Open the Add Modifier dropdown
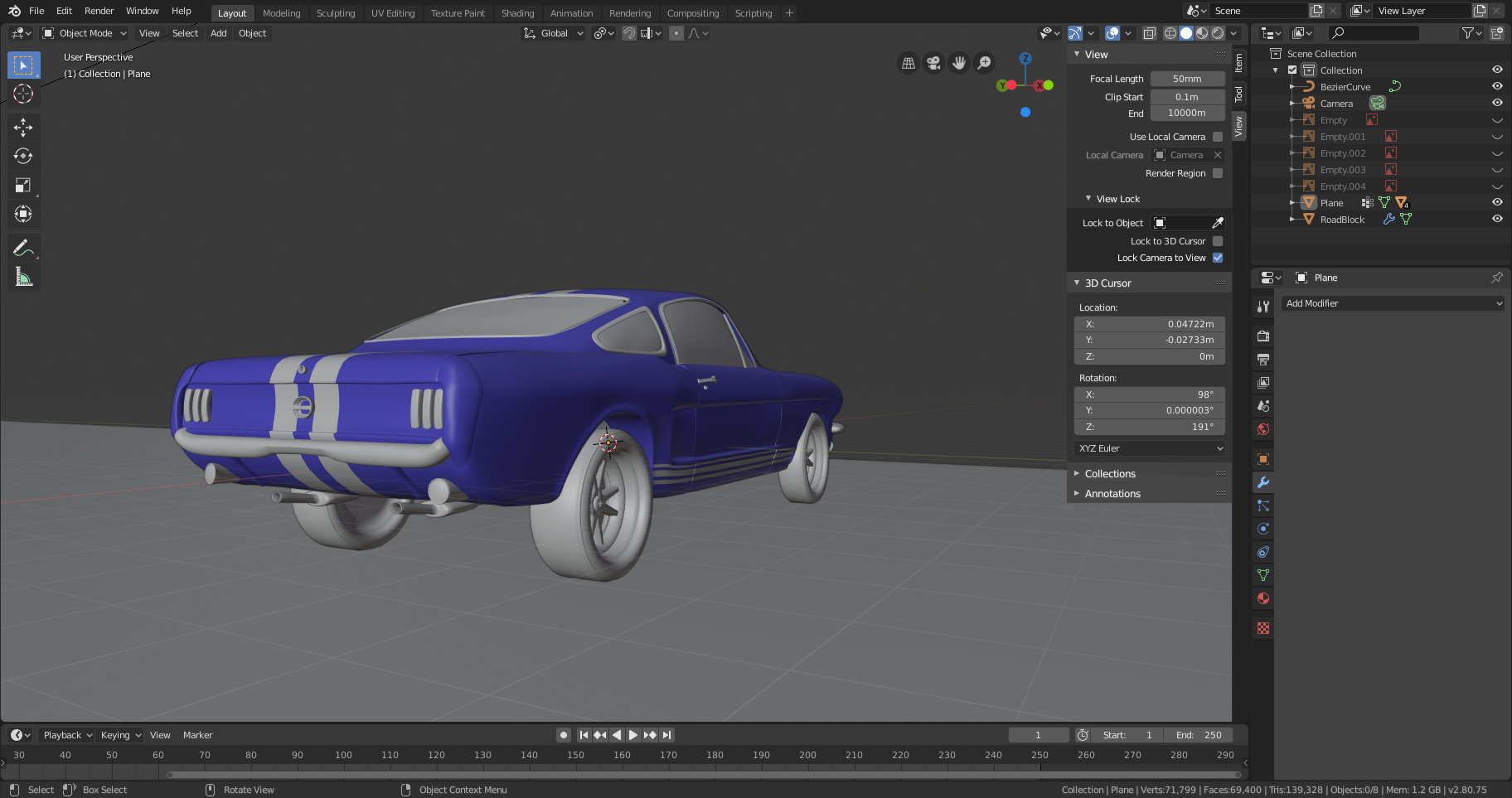This screenshot has height=798, width=1512. (x=1393, y=303)
